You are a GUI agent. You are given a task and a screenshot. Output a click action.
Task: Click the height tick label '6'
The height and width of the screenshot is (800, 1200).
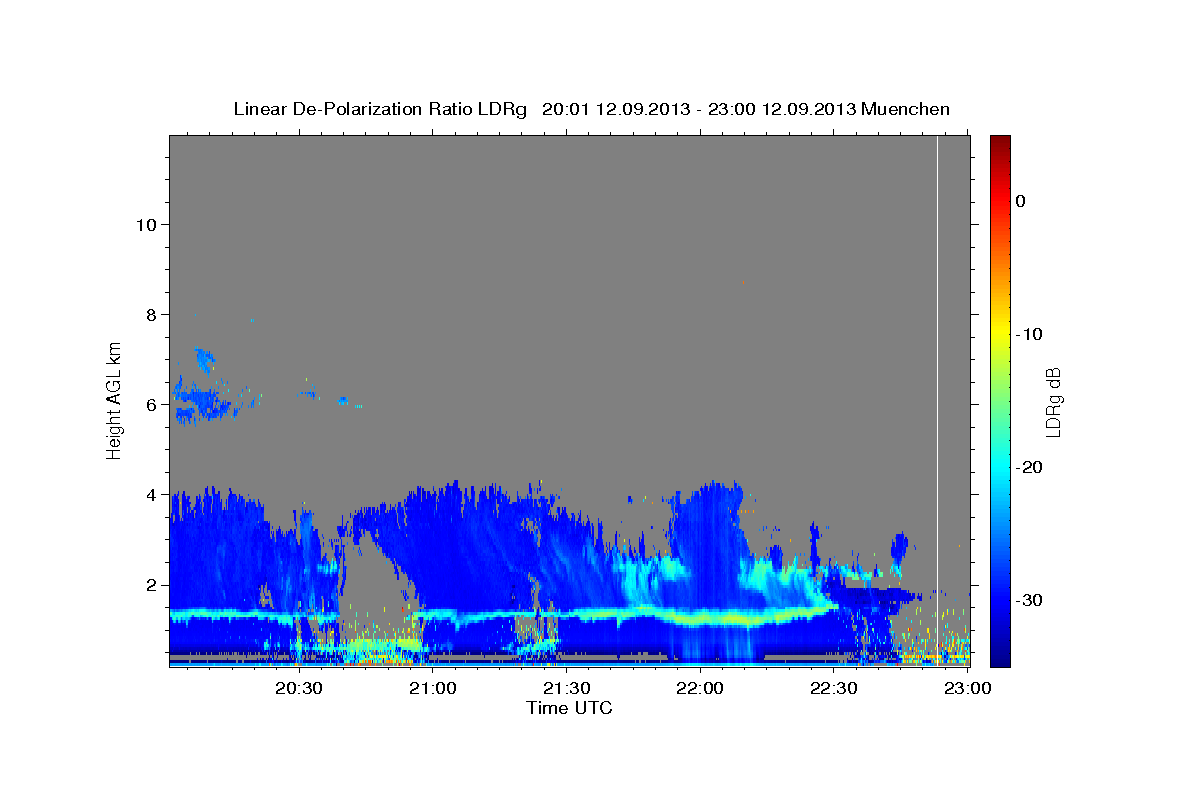(x=151, y=404)
